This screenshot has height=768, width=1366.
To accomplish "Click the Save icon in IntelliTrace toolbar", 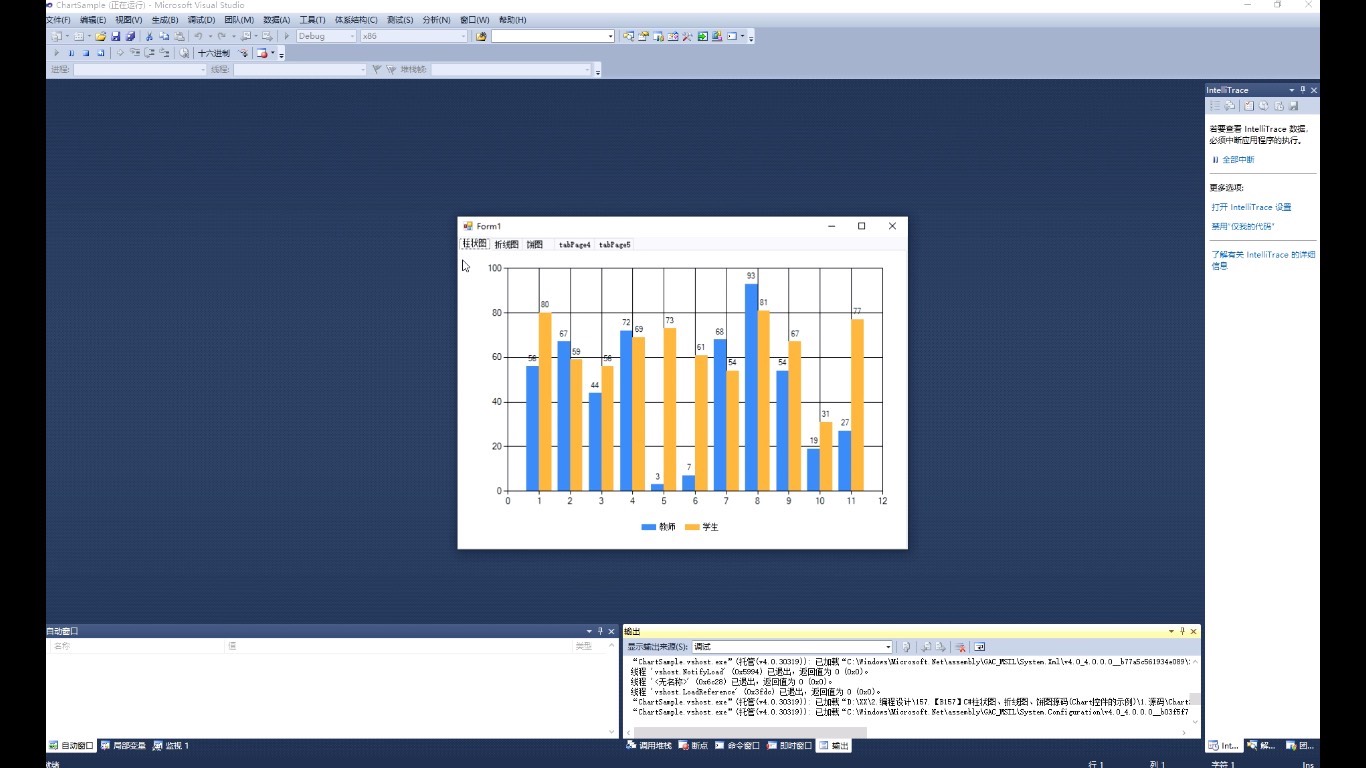I will click(1293, 105).
